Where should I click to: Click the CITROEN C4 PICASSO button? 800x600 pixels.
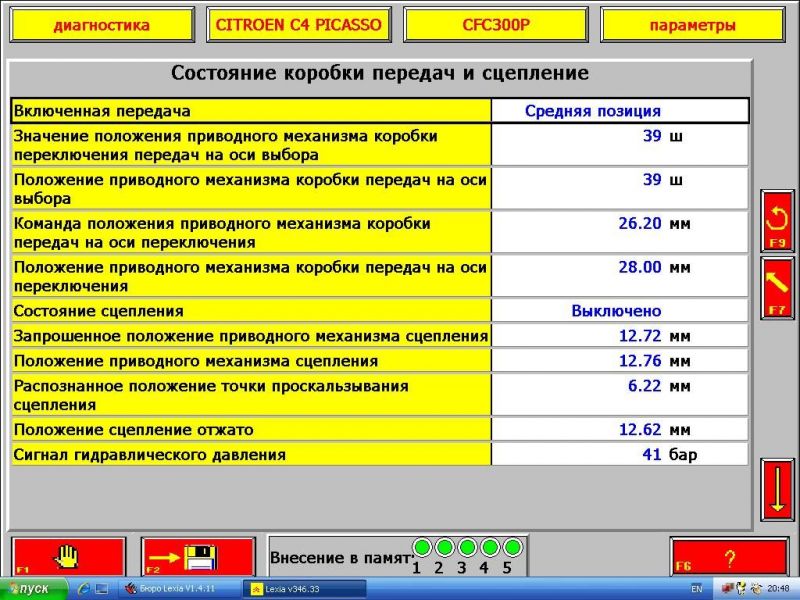(x=298, y=25)
